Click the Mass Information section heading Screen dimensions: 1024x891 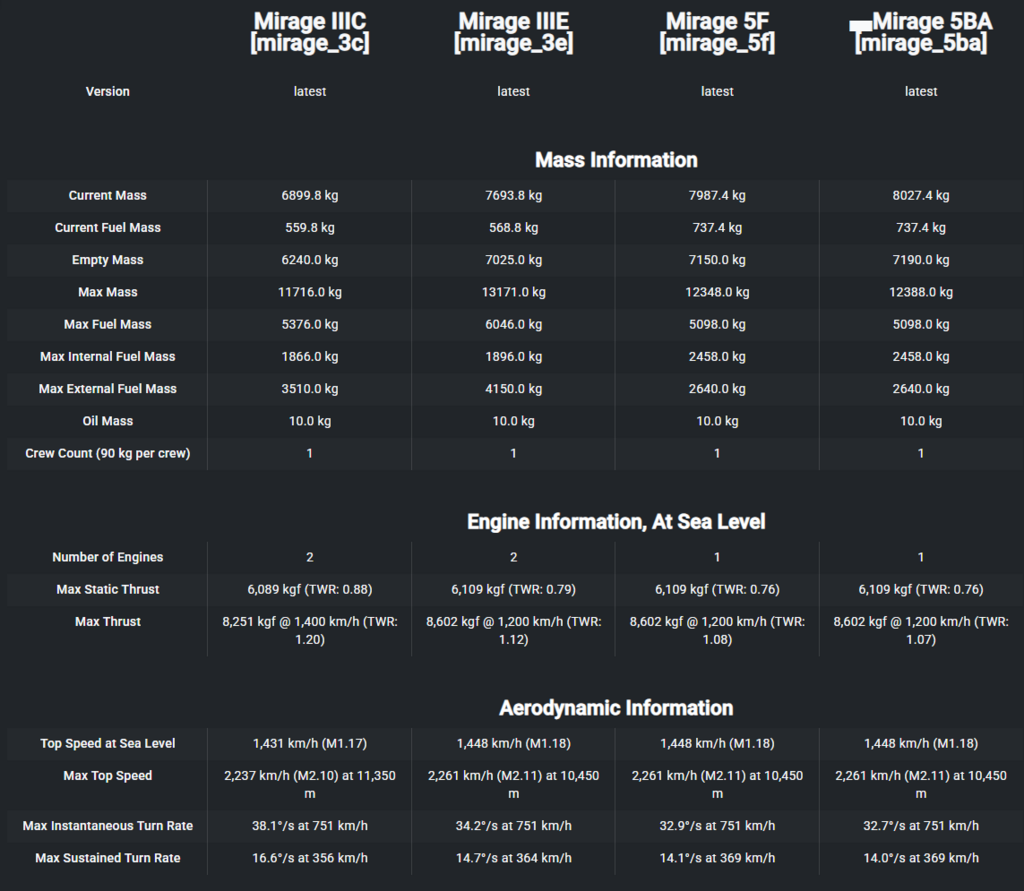616,160
